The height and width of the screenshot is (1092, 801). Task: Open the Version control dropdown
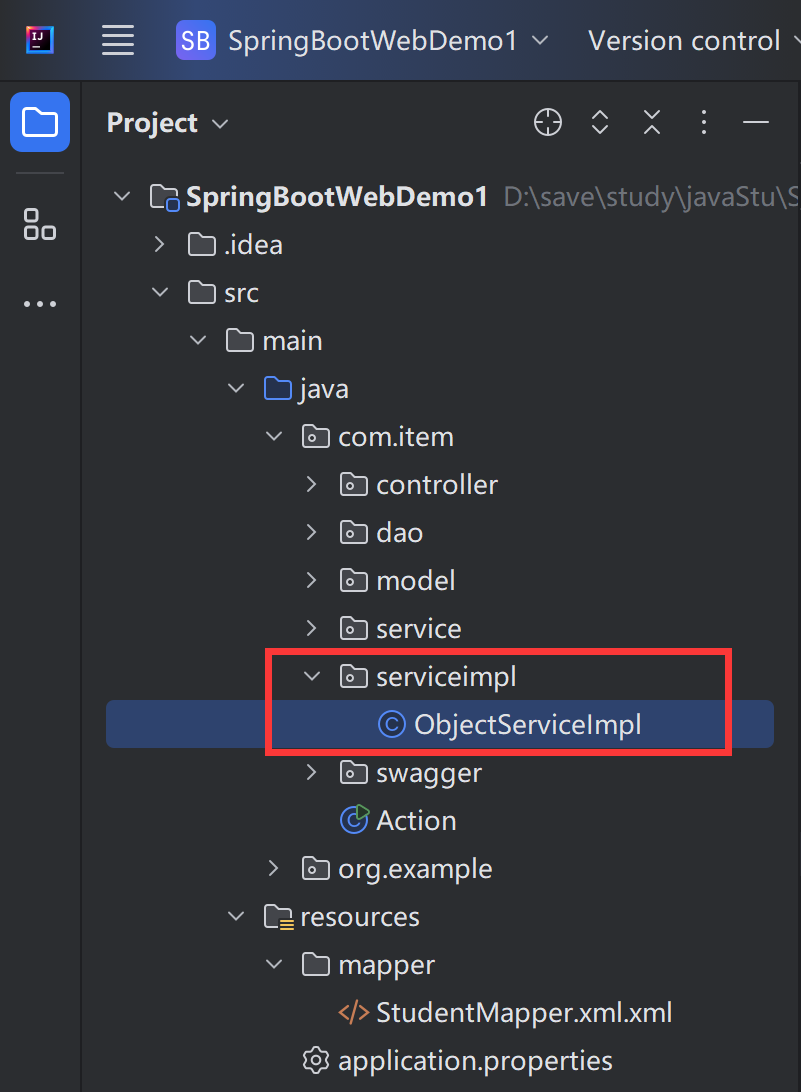tap(692, 41)
